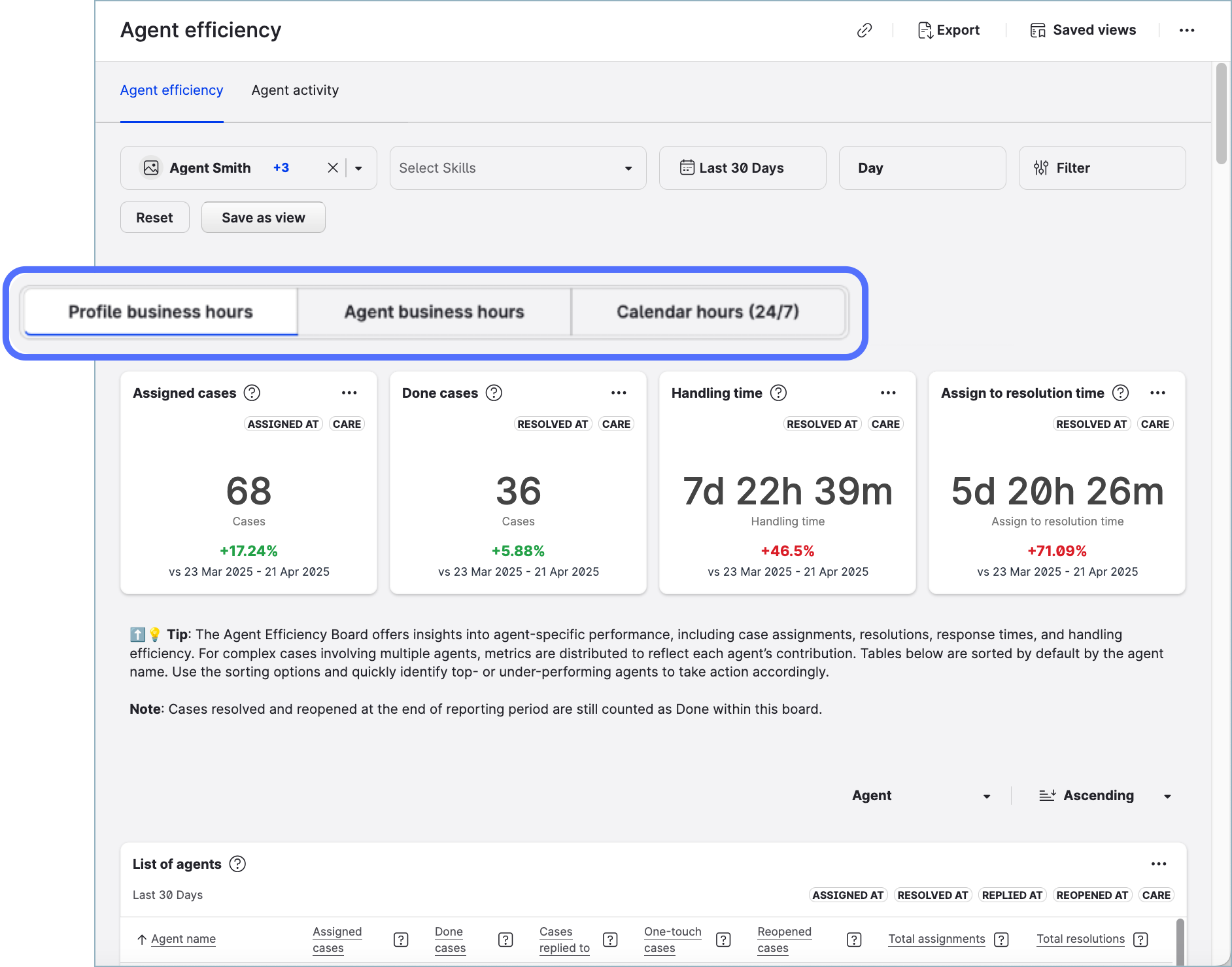Open Done cases widget options menu
This screenshot has width=1232, height=967.
tap(618, 393)
